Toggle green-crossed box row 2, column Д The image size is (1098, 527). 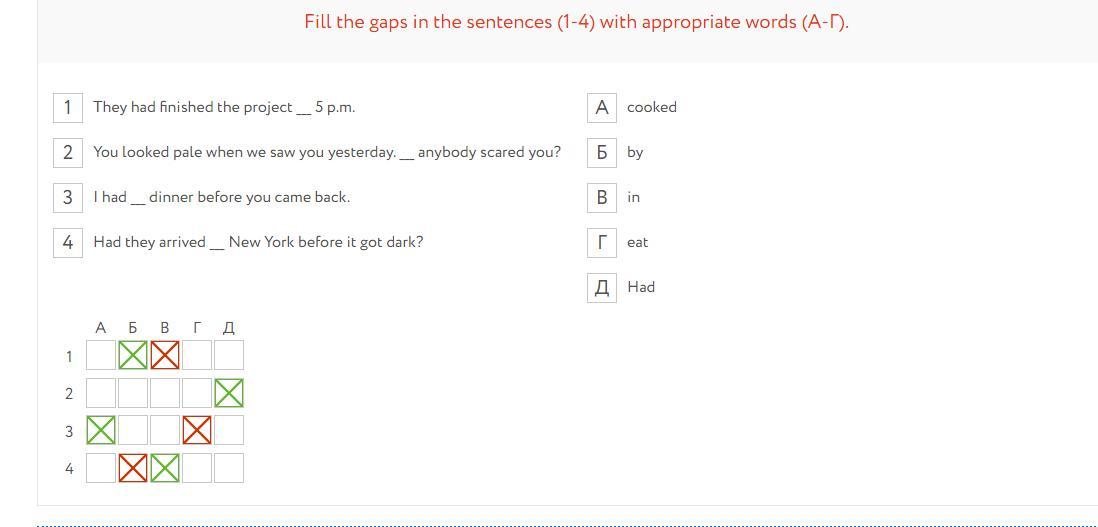point(229,393)
